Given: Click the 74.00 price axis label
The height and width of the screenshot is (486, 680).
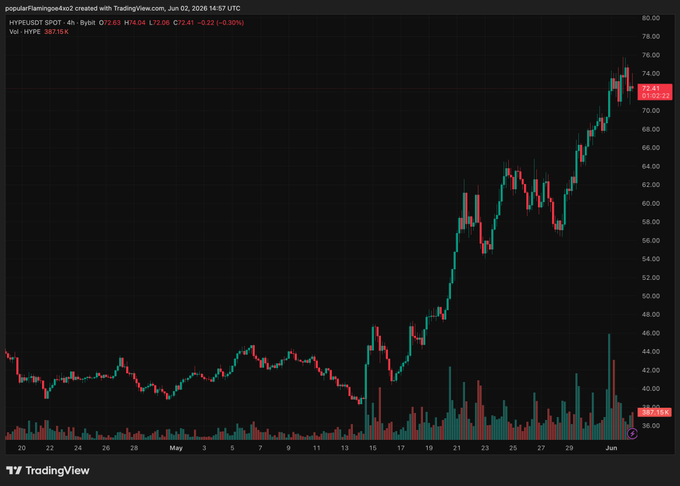Looking at the screenshot, I should pyautogui.click(x=651, y=74).
